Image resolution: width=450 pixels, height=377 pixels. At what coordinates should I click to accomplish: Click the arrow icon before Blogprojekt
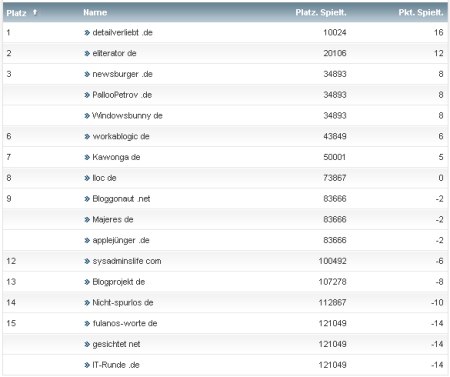[87, 282]
